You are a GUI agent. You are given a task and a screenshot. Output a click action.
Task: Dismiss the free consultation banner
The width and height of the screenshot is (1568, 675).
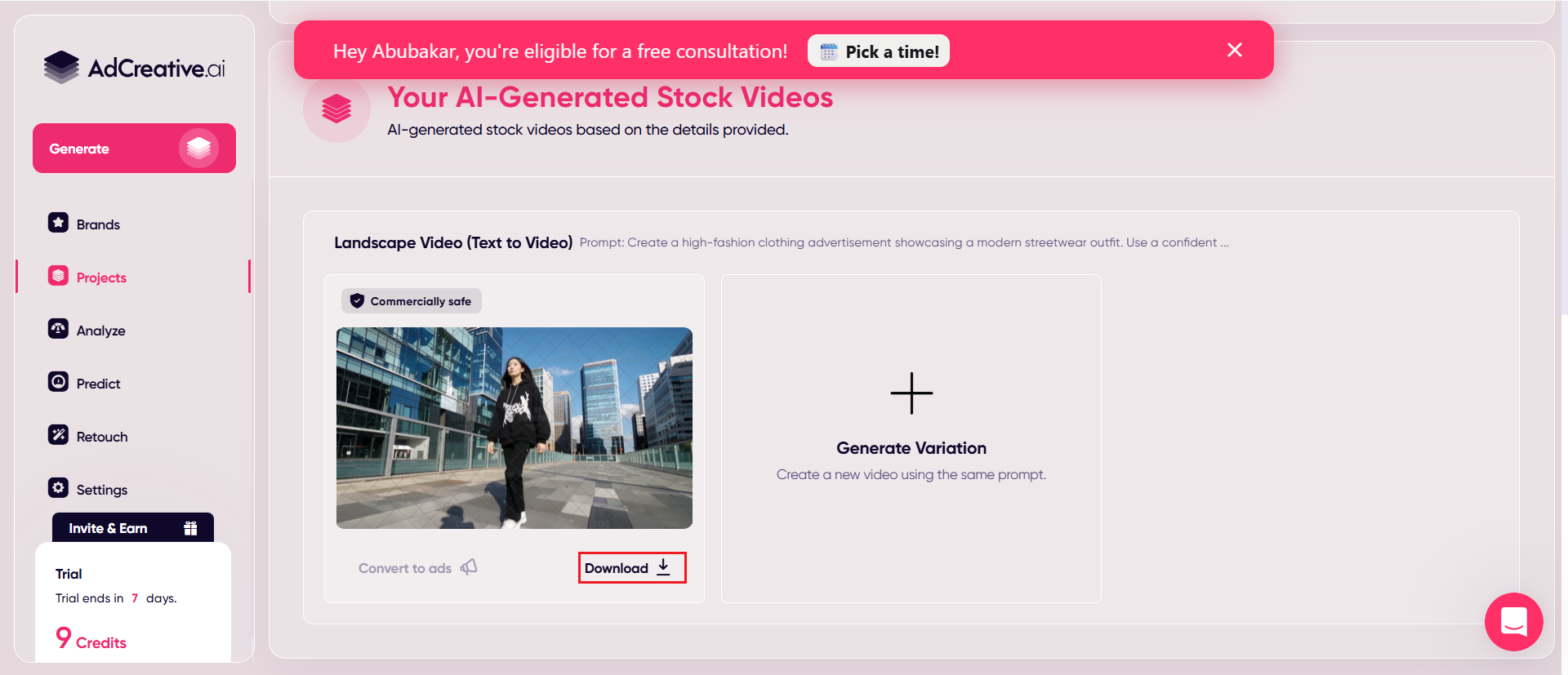coord(1234,51)
